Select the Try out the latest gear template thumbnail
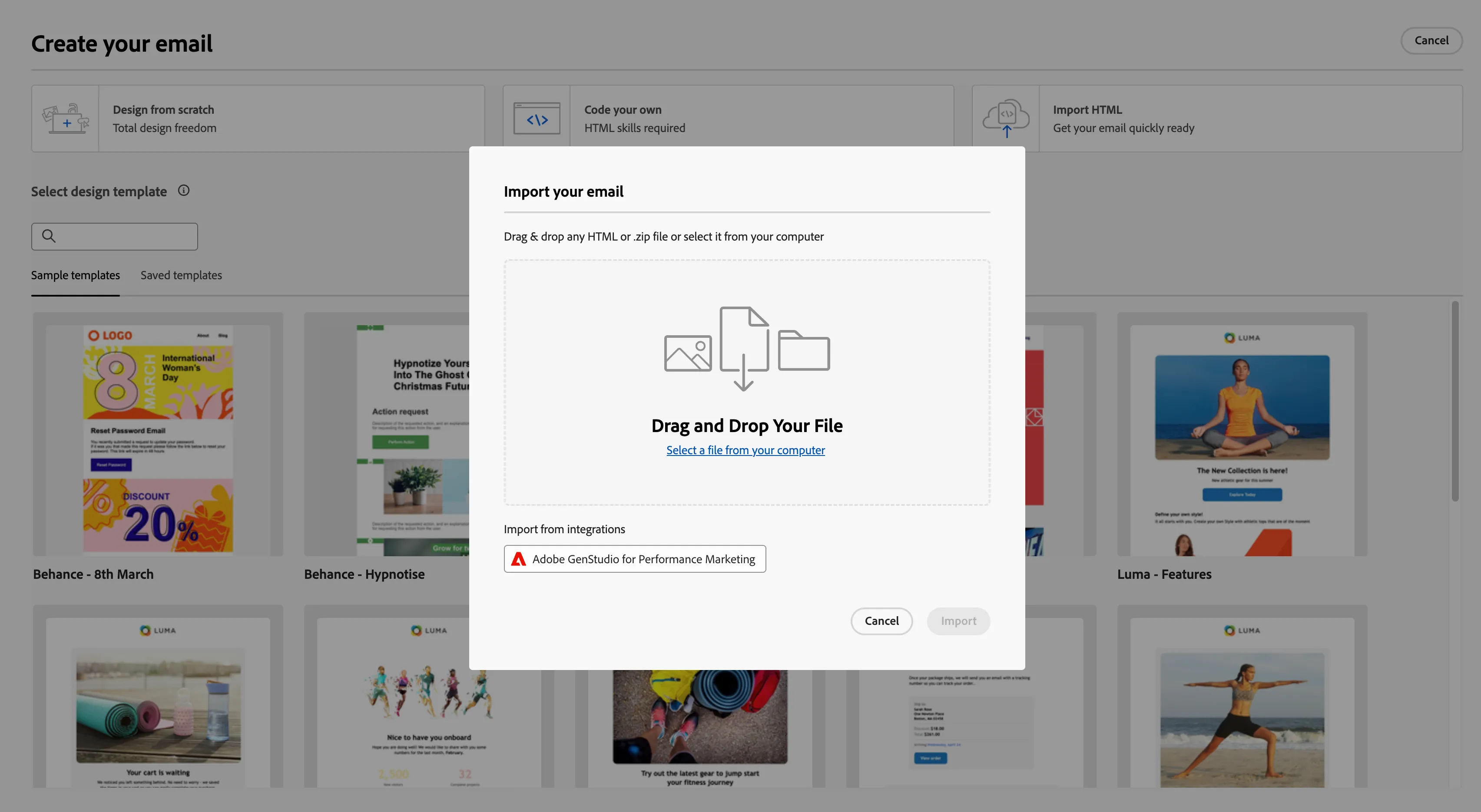 [700, 729]
